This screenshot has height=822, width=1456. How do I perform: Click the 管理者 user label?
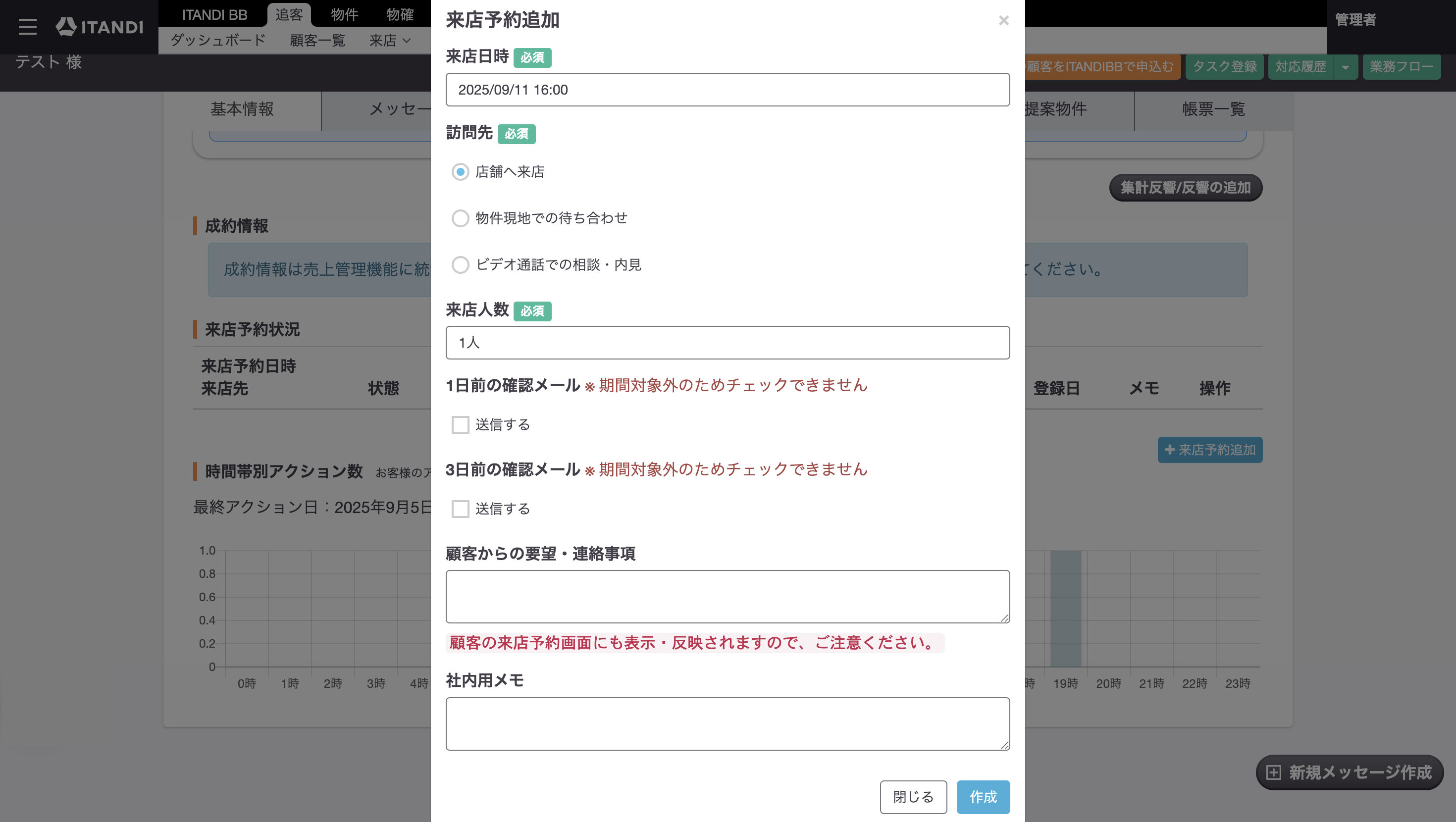tap(1355, 20)
